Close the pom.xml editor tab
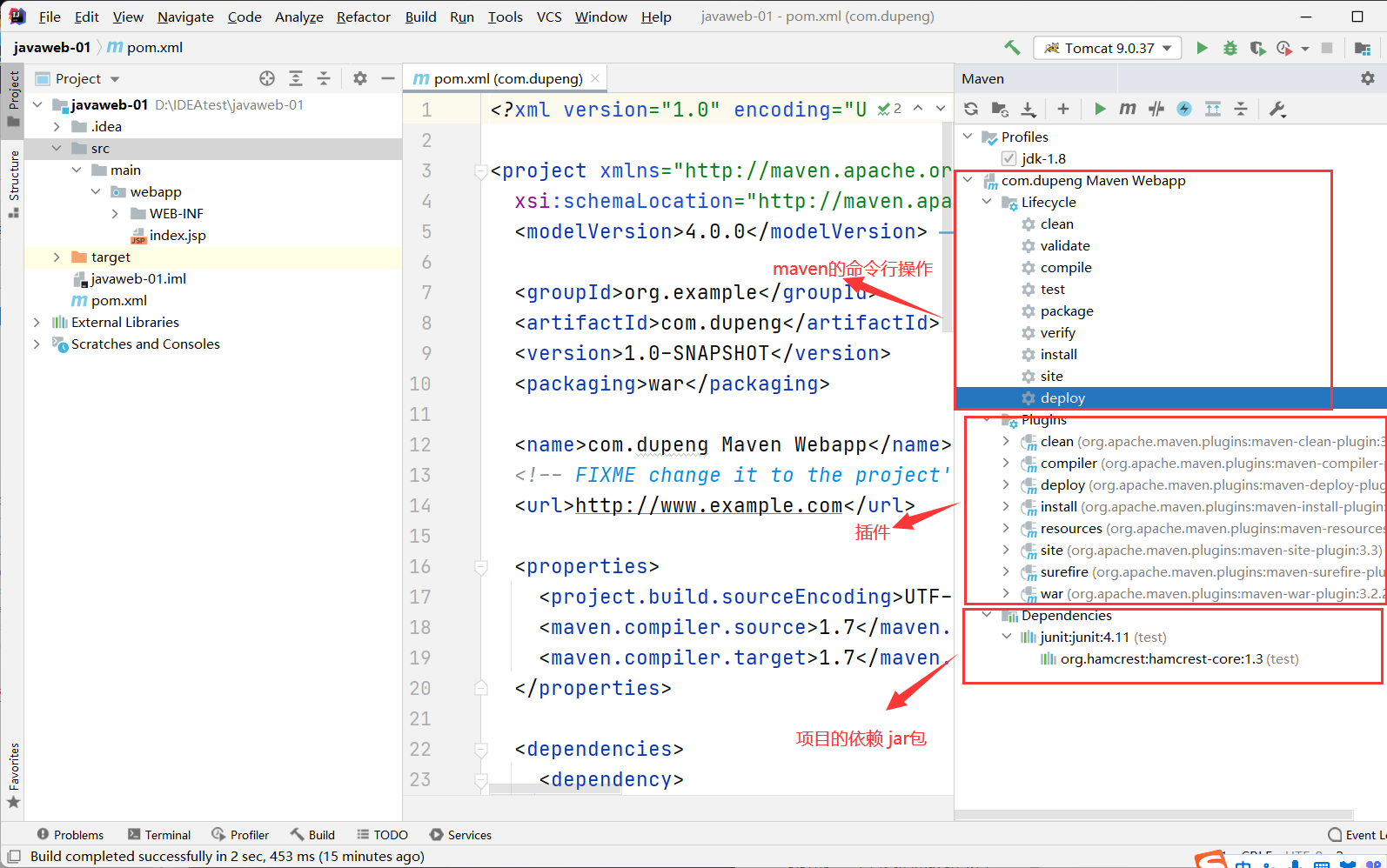1387x868 pixels. tap(595, 78)
